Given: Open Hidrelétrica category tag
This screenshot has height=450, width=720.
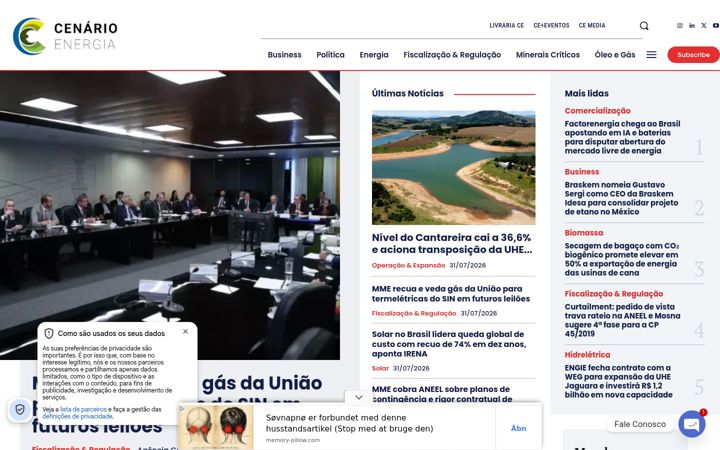Looking at the screenshot, I should [587, 355].
